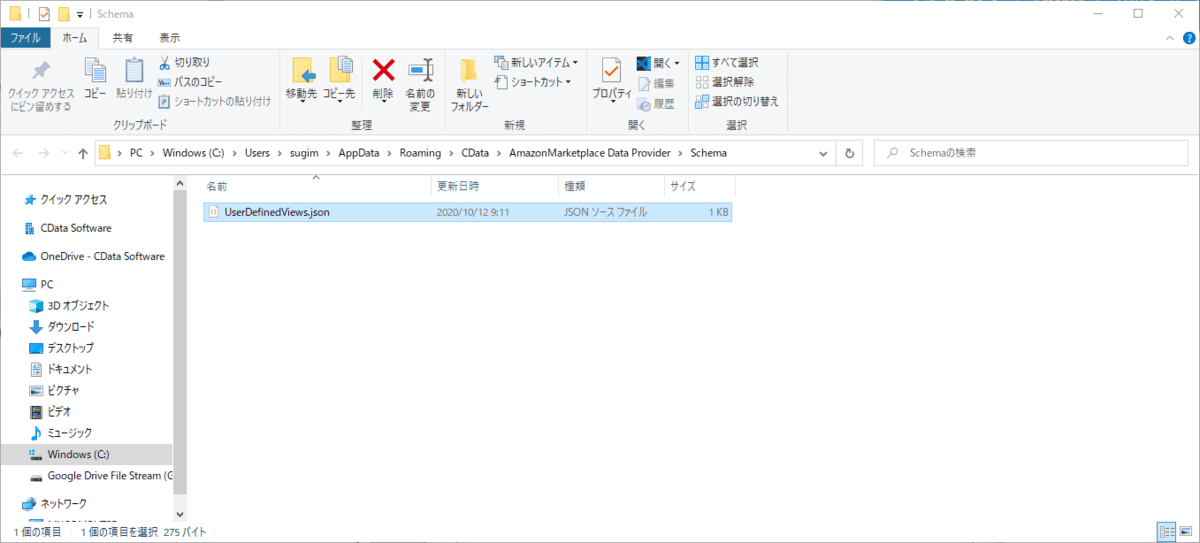Sort by Size (サイズ) column header
Screen dimensions: 1200x543
(699, 186)
